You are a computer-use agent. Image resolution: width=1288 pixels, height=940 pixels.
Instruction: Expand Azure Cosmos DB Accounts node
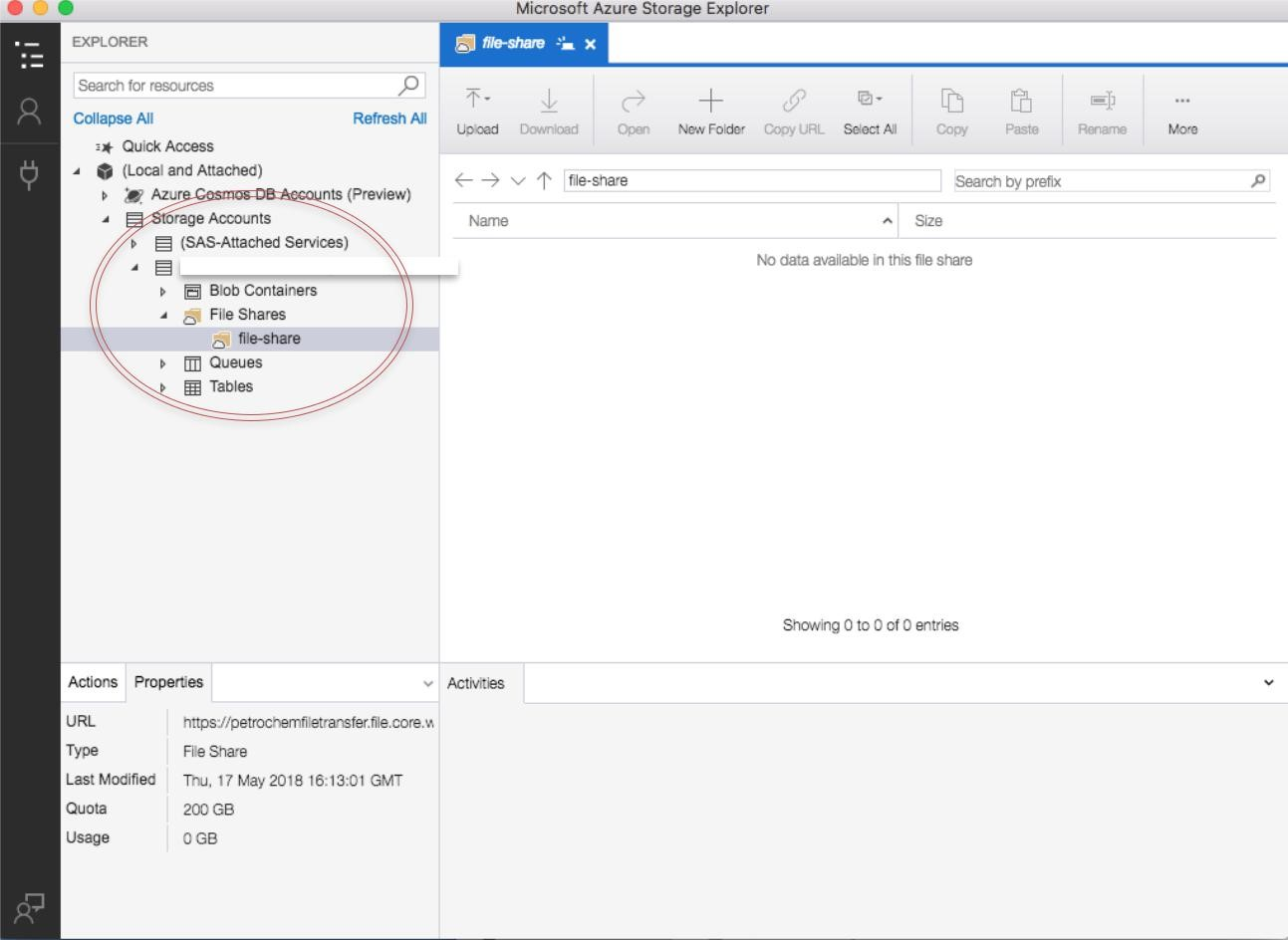[105, 195]
